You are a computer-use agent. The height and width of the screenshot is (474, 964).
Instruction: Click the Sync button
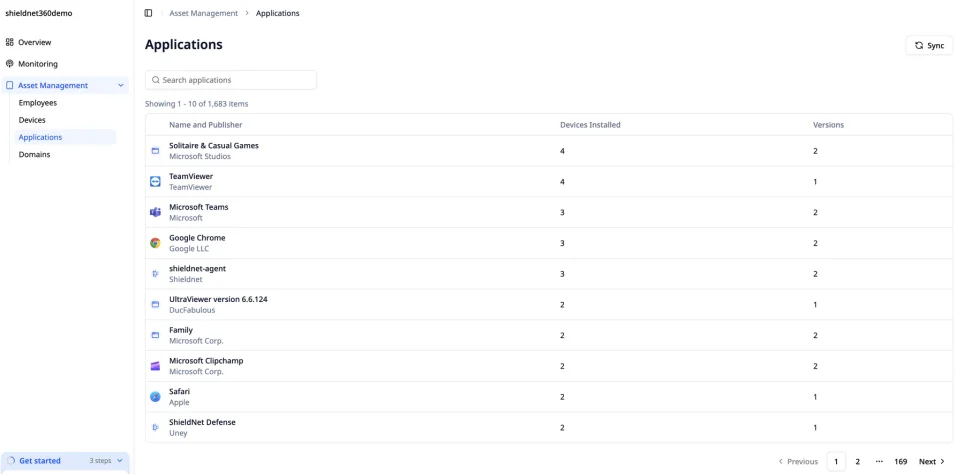coord(929,45)
